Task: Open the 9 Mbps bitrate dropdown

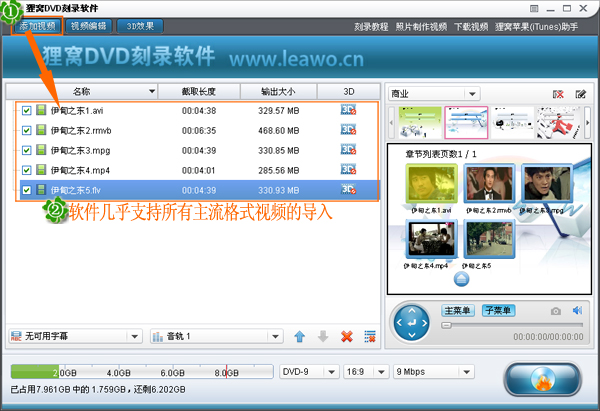Action: [466, 372]
